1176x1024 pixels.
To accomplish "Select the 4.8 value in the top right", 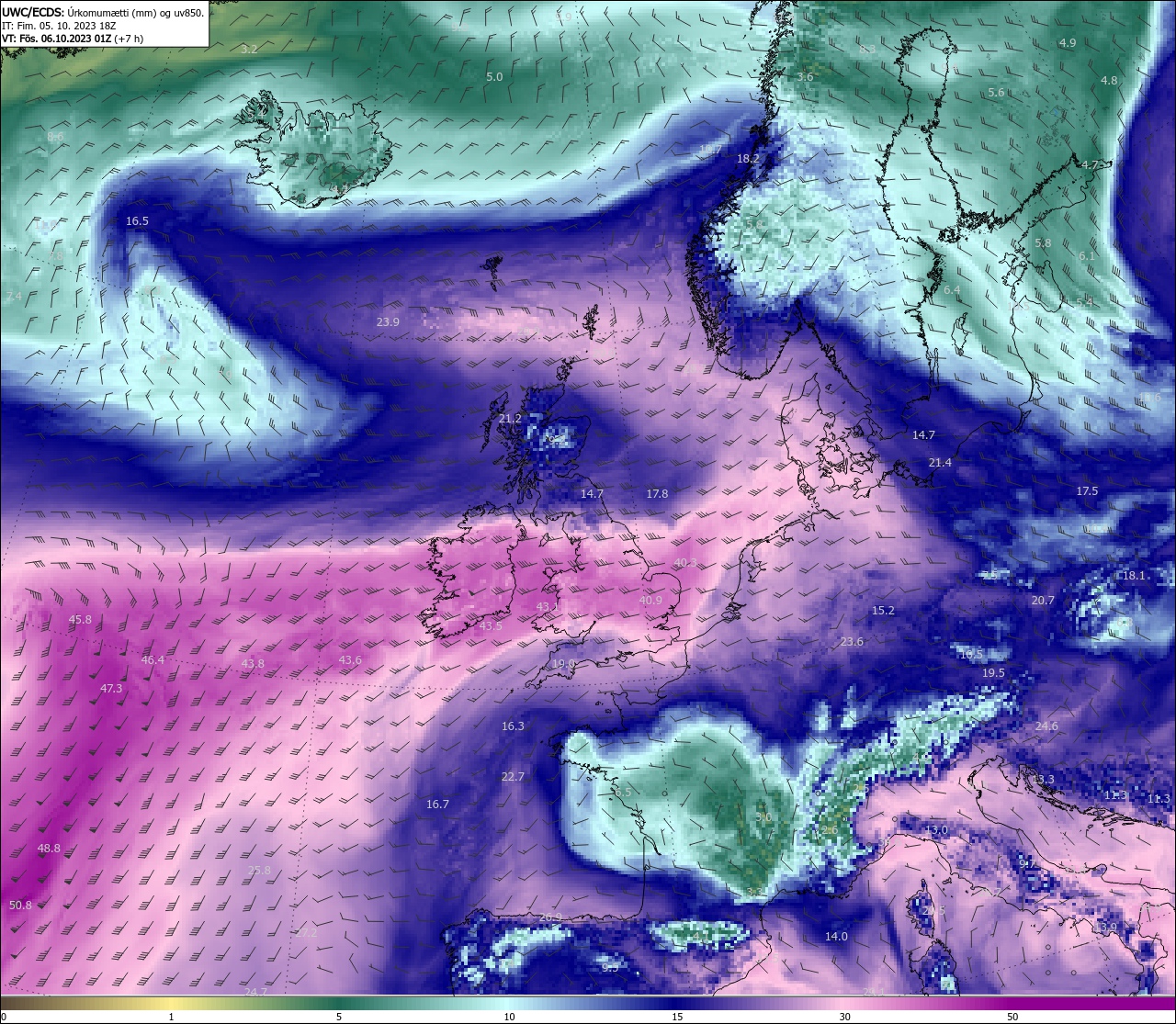I will [1109, 81].
